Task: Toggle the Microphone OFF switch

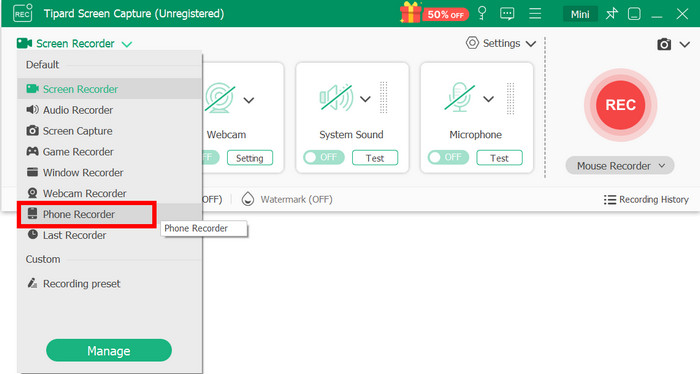Action: 448,157
